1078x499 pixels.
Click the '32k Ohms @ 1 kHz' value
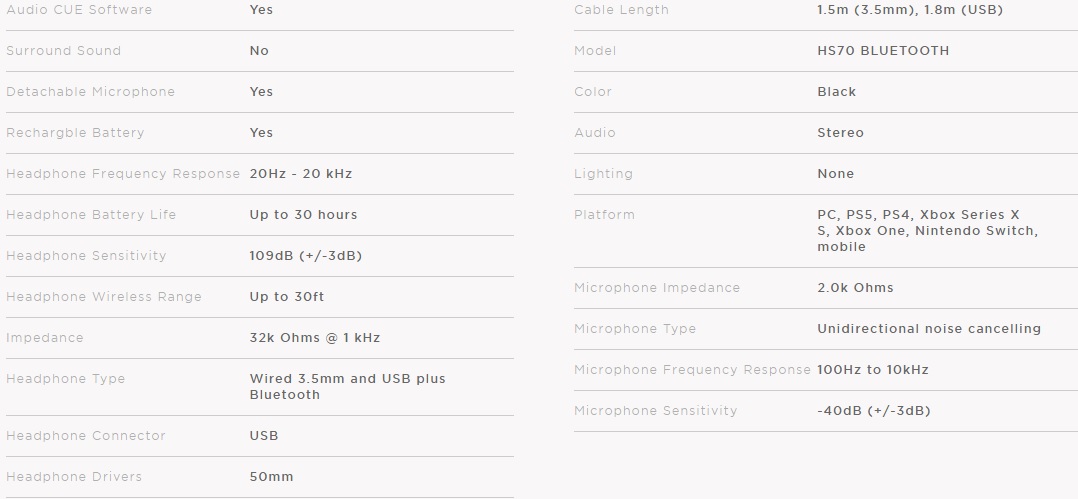coord(315,338)
